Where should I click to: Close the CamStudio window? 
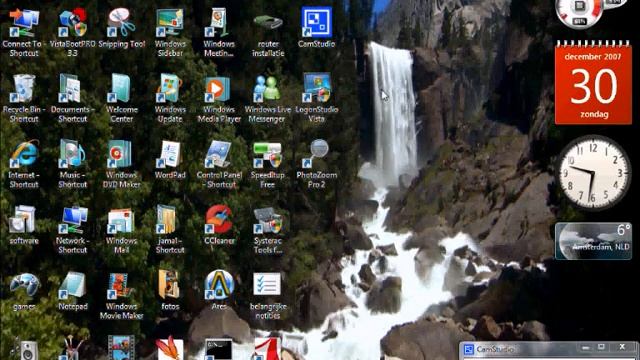click(x=622, y=347)
